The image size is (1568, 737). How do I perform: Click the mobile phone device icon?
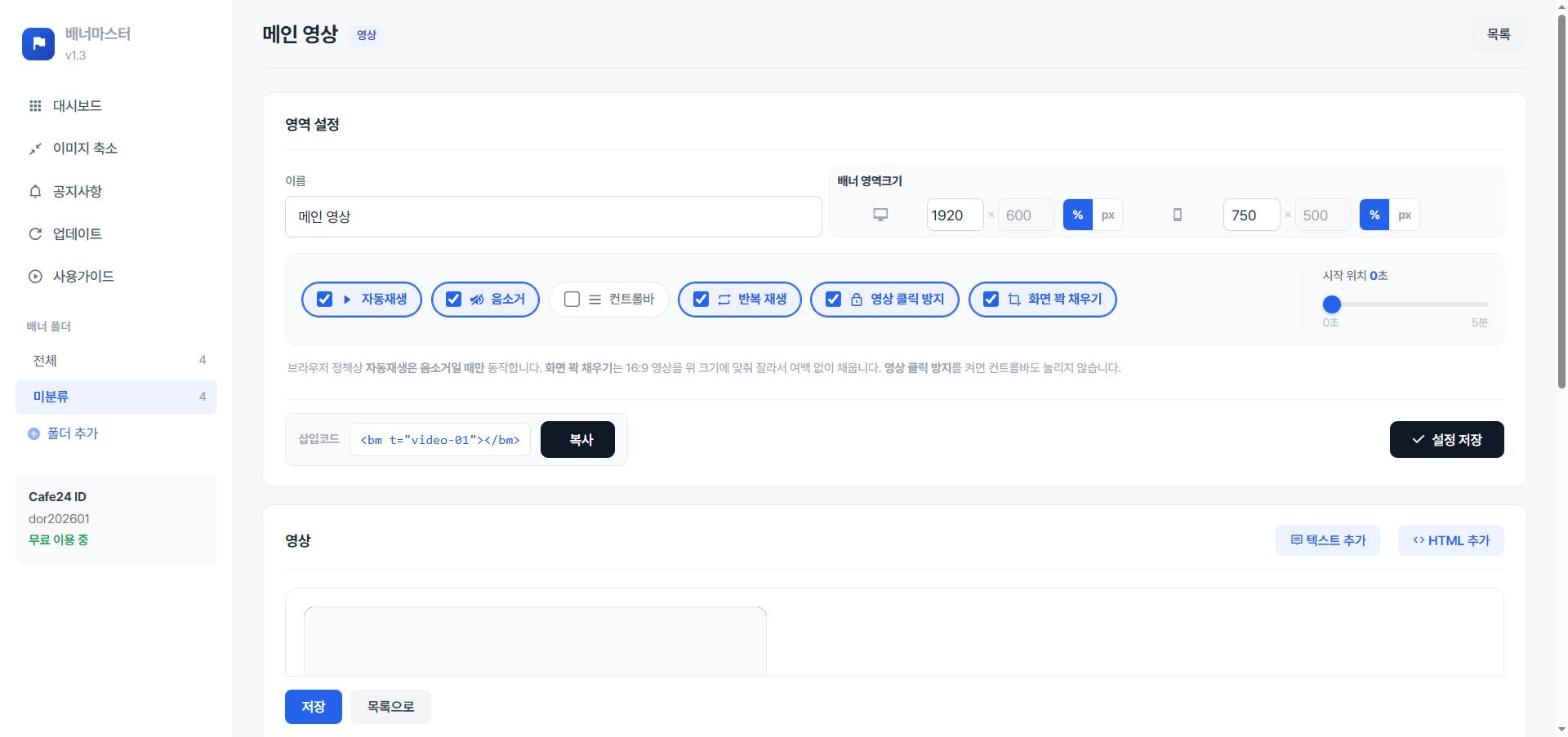1177,215
